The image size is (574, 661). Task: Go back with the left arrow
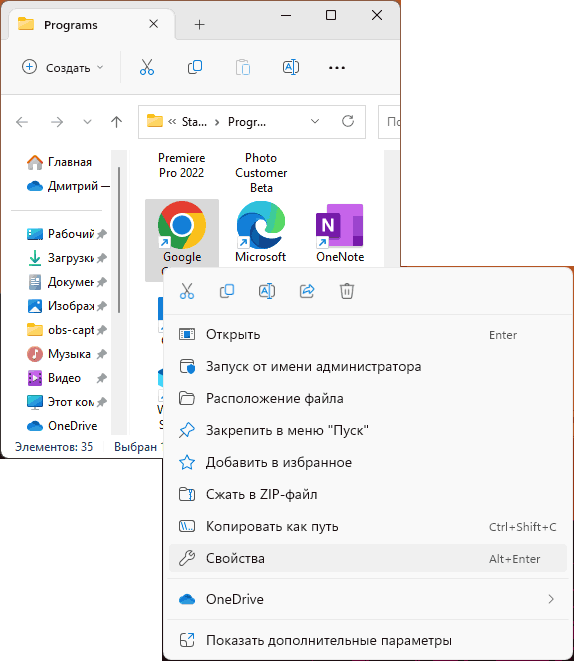click(x=22, y=122)
